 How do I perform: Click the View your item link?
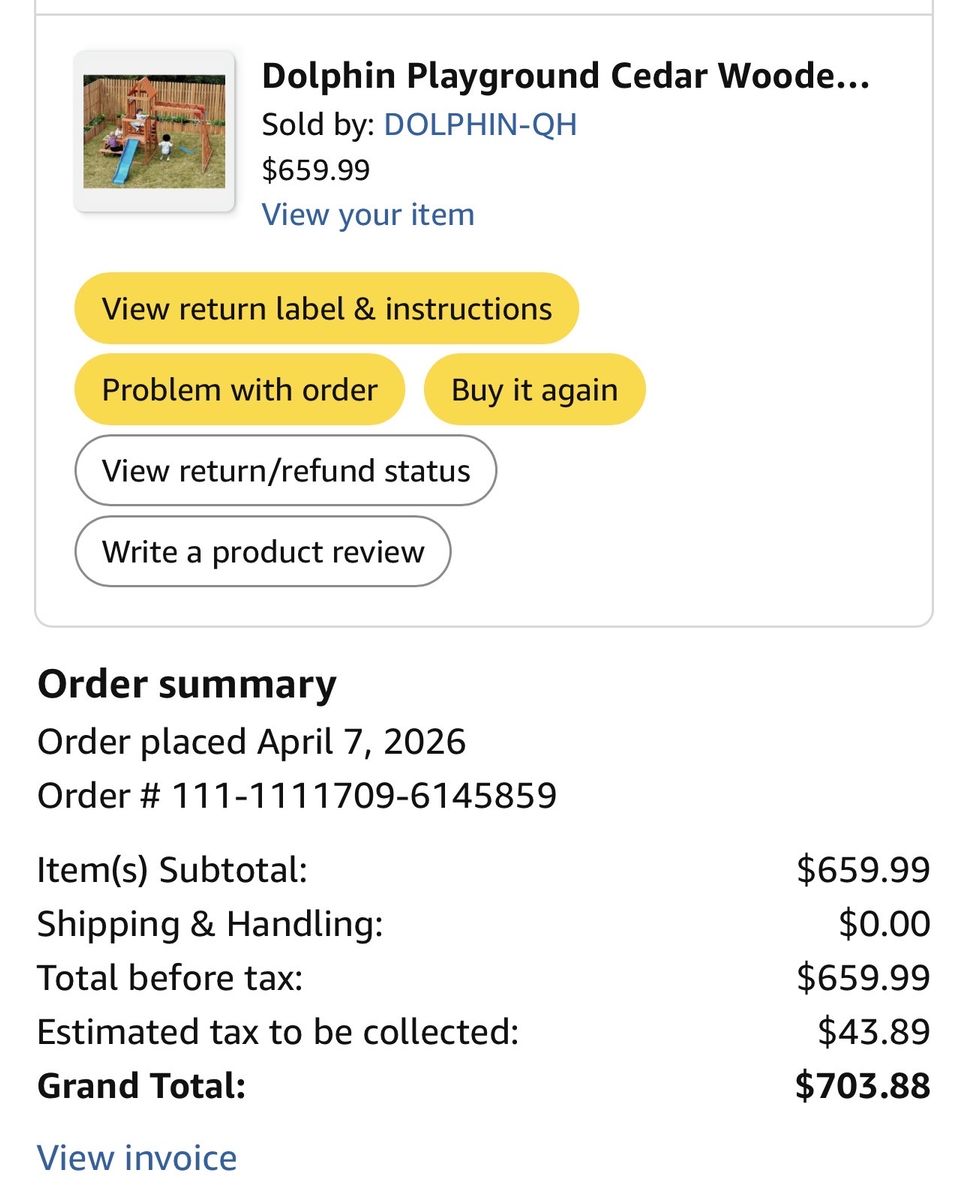[x=368, y=215]
